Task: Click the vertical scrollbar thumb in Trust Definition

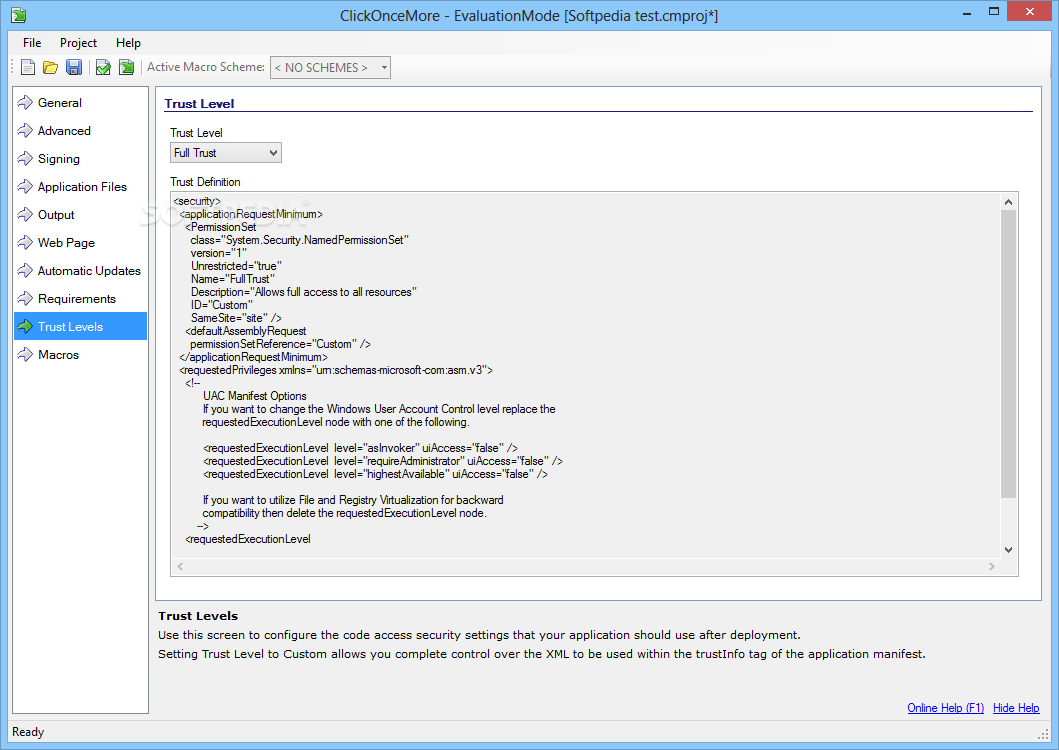Action: coord(1008,354)
